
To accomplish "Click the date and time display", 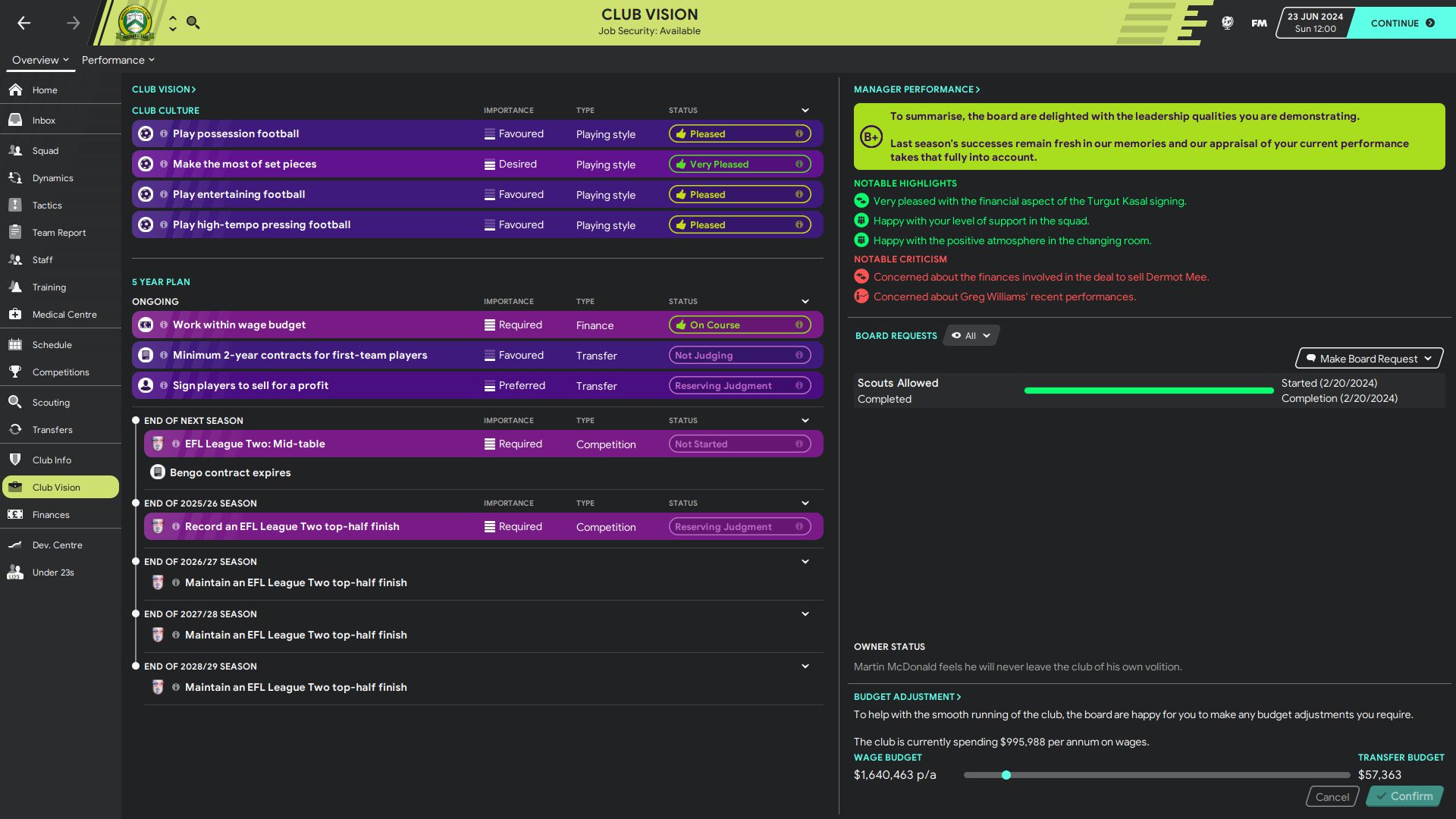I will pos(1315,23).
